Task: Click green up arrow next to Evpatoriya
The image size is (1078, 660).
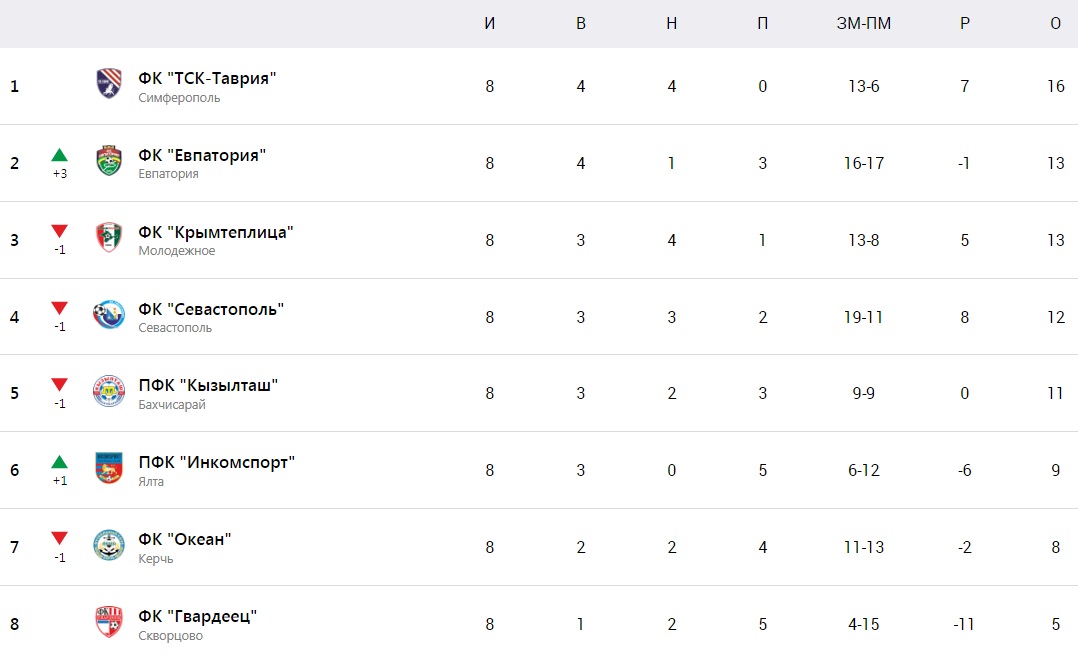Action: point(60,155)
